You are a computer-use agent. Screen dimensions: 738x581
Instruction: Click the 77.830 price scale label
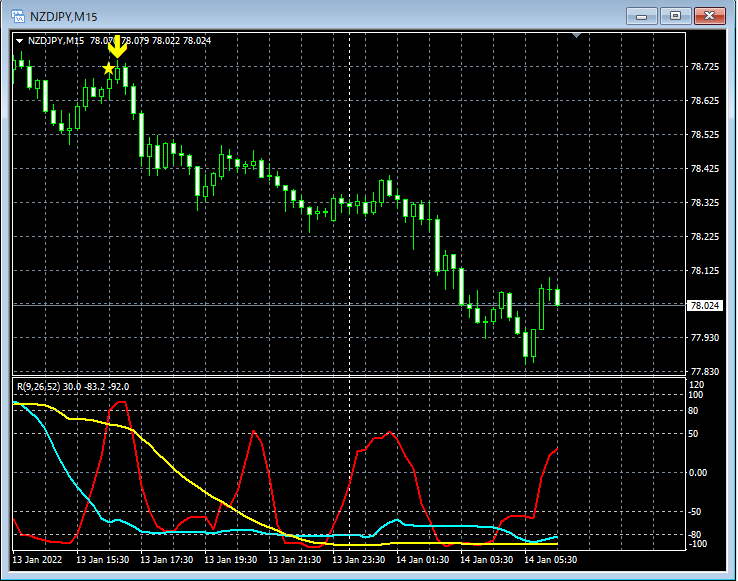pos(705,371)
